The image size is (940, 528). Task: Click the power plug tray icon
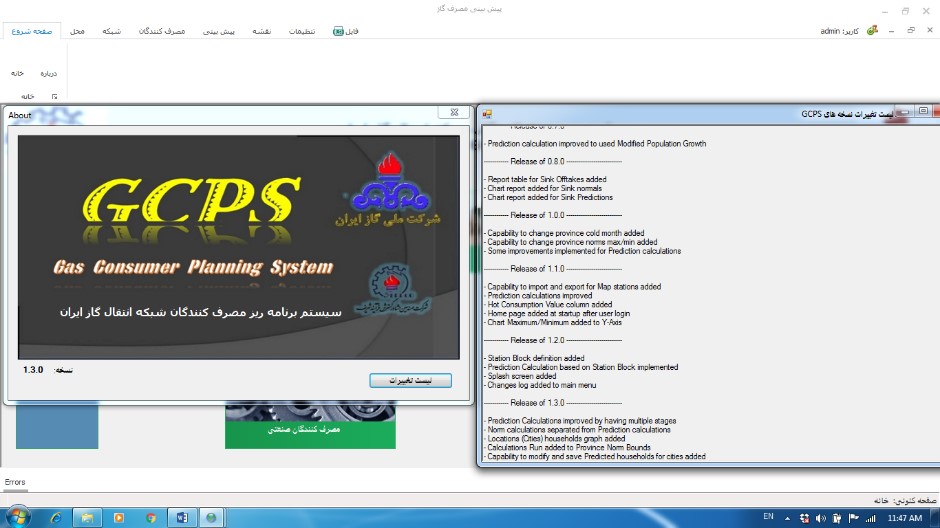coord(837,518)
